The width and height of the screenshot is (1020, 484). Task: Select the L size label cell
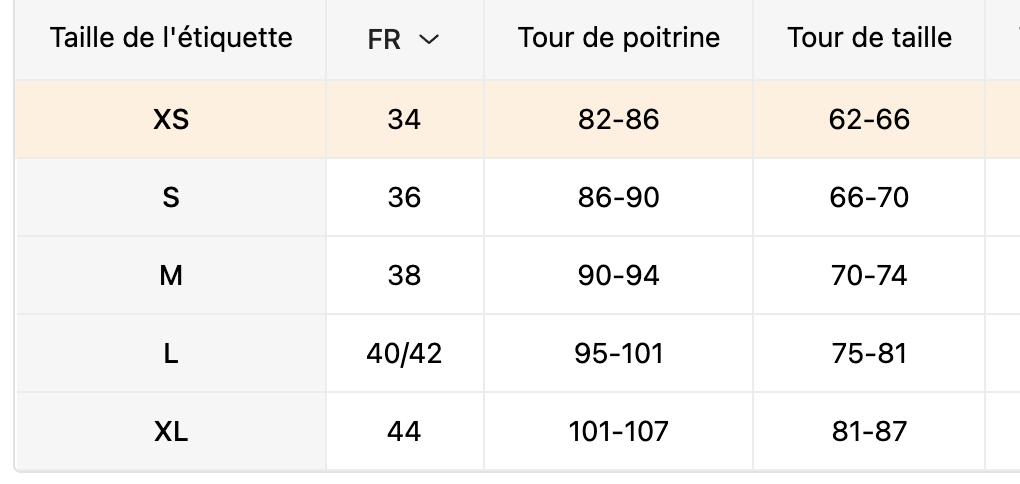pos(171,353)
